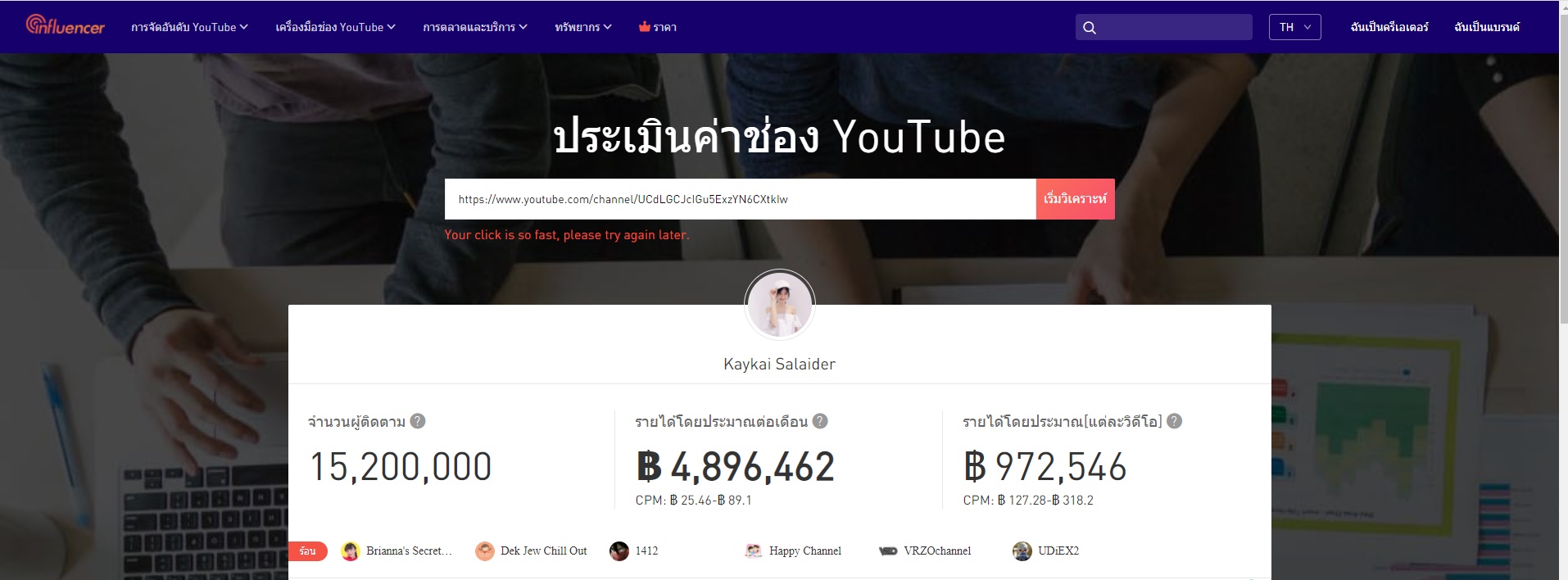Viewport: 1568px width, 580px height.
Task: Expand the การจัดอันดับ YouTube menu
Action: pyautogui.click(x=189, y=27)
